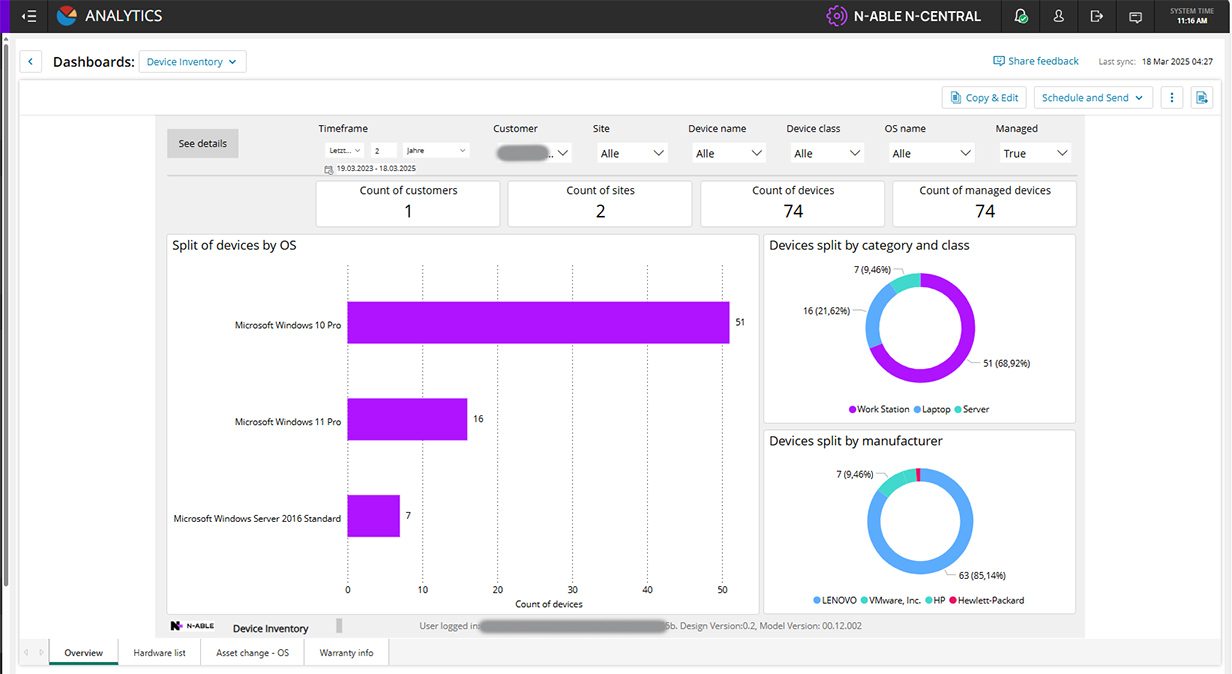This screenshot has width=1232, height=674.
Task: Click the Analytics pie-chart logo
Action: 67,16
